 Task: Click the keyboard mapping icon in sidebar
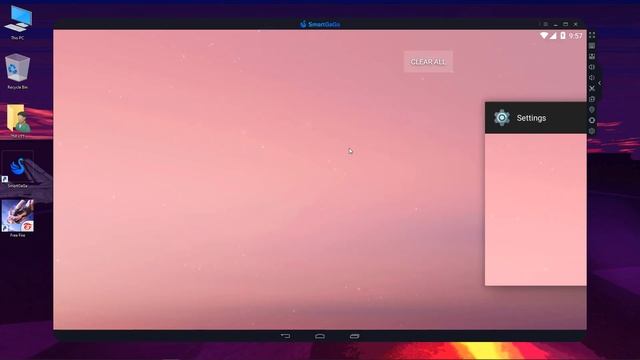click(592, 46)
